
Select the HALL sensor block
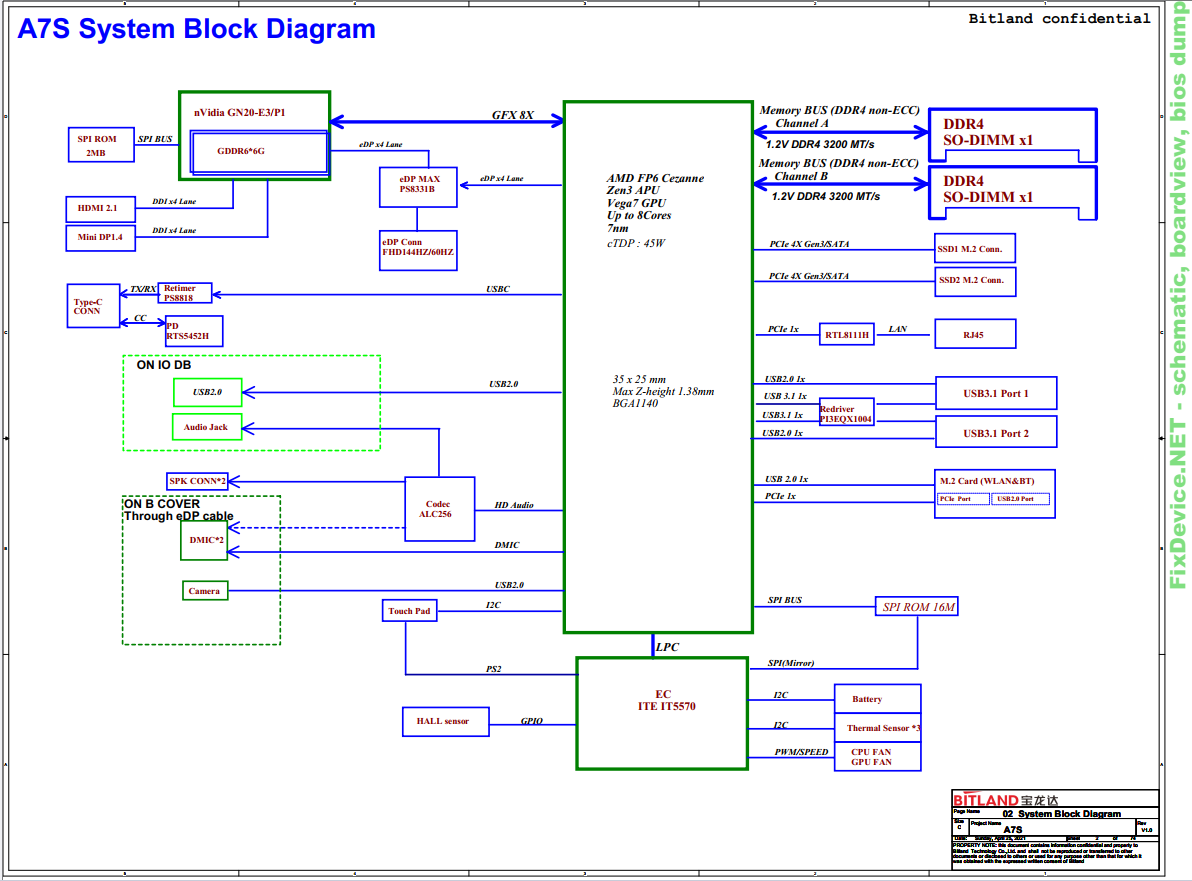(445, 721)
